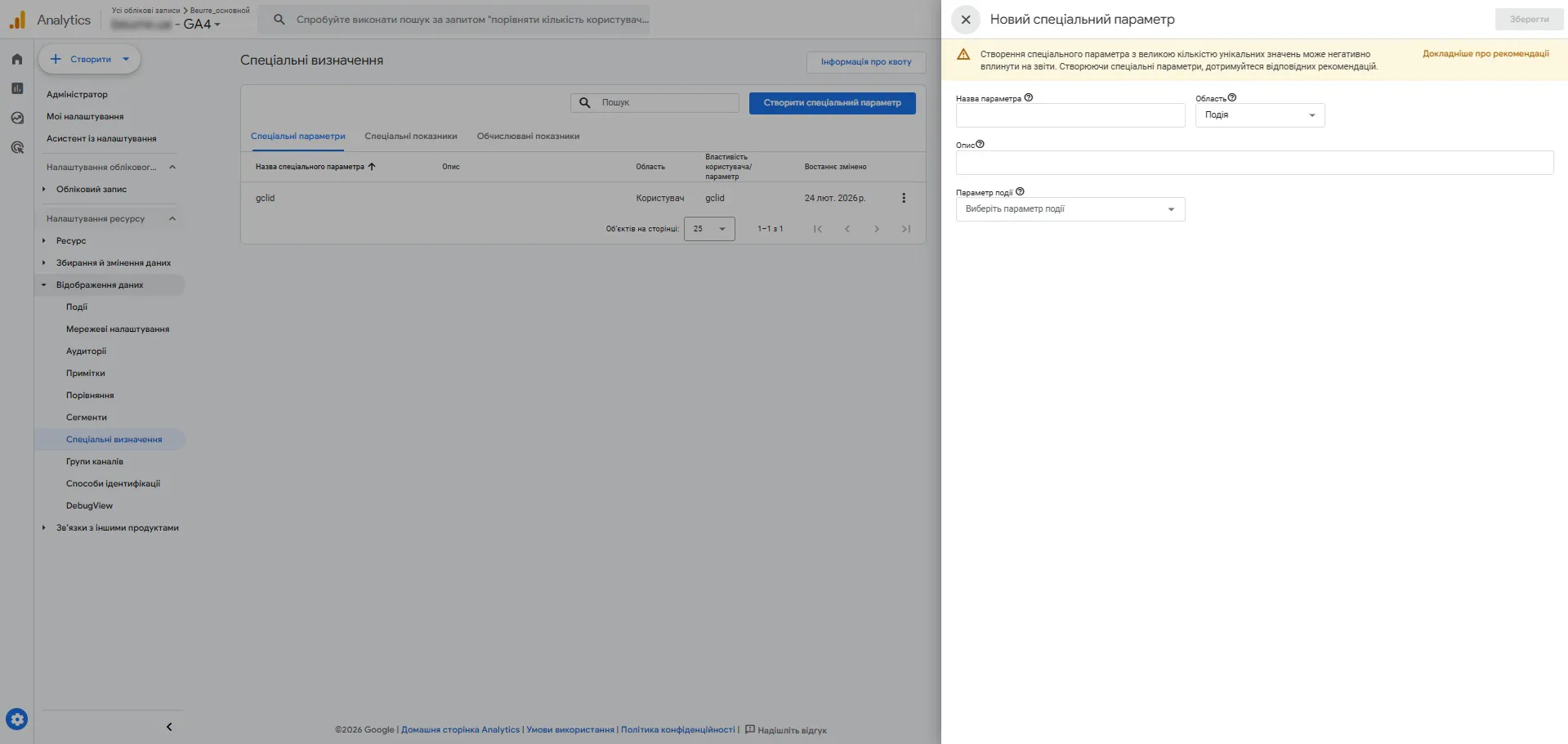This screenshot has width=1568, height=744.
Task: Click the Назва параметра input field
Action: pyautogui.click(x=1070, y=115)
